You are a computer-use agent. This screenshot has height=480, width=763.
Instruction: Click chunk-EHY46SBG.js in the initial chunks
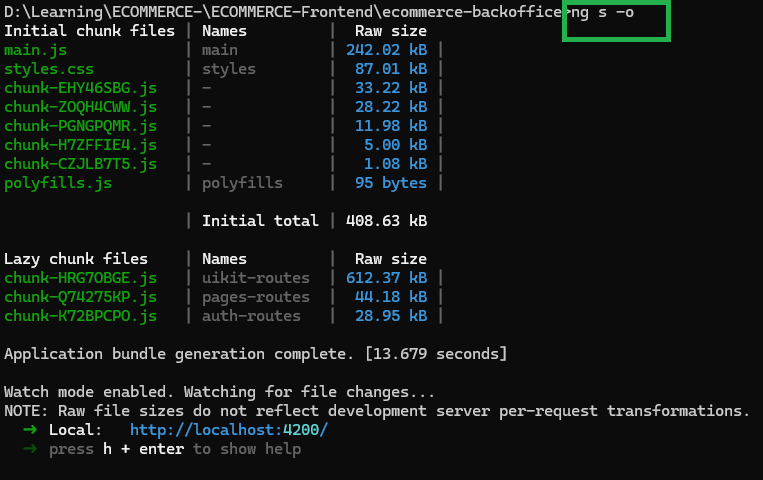click(x=80, y=88)
